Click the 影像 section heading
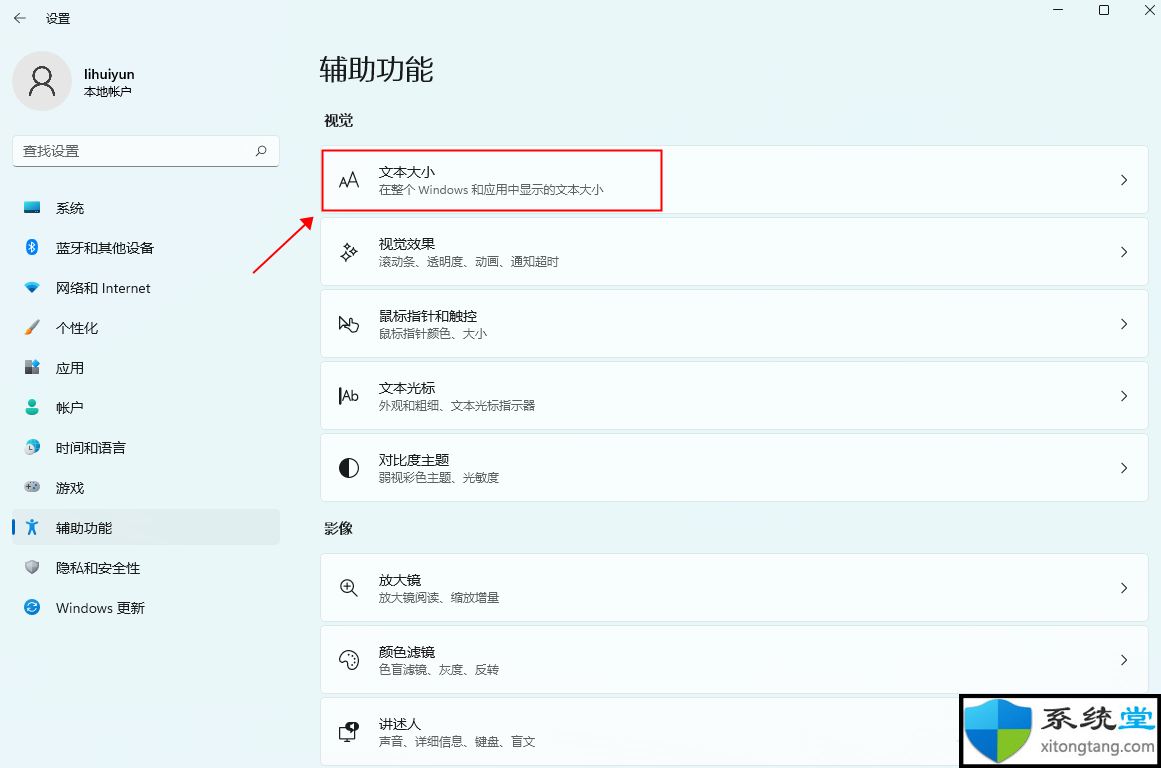This screenshot has height=768, width=1161. point(338,528)
